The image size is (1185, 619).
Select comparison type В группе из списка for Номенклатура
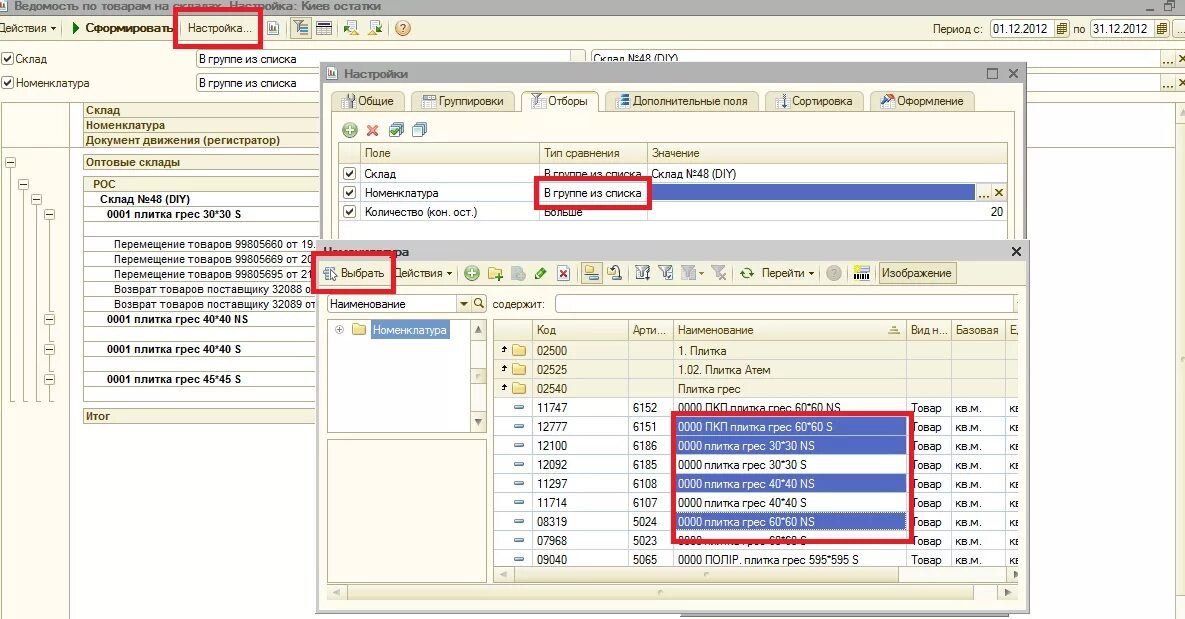pos(592,193)
